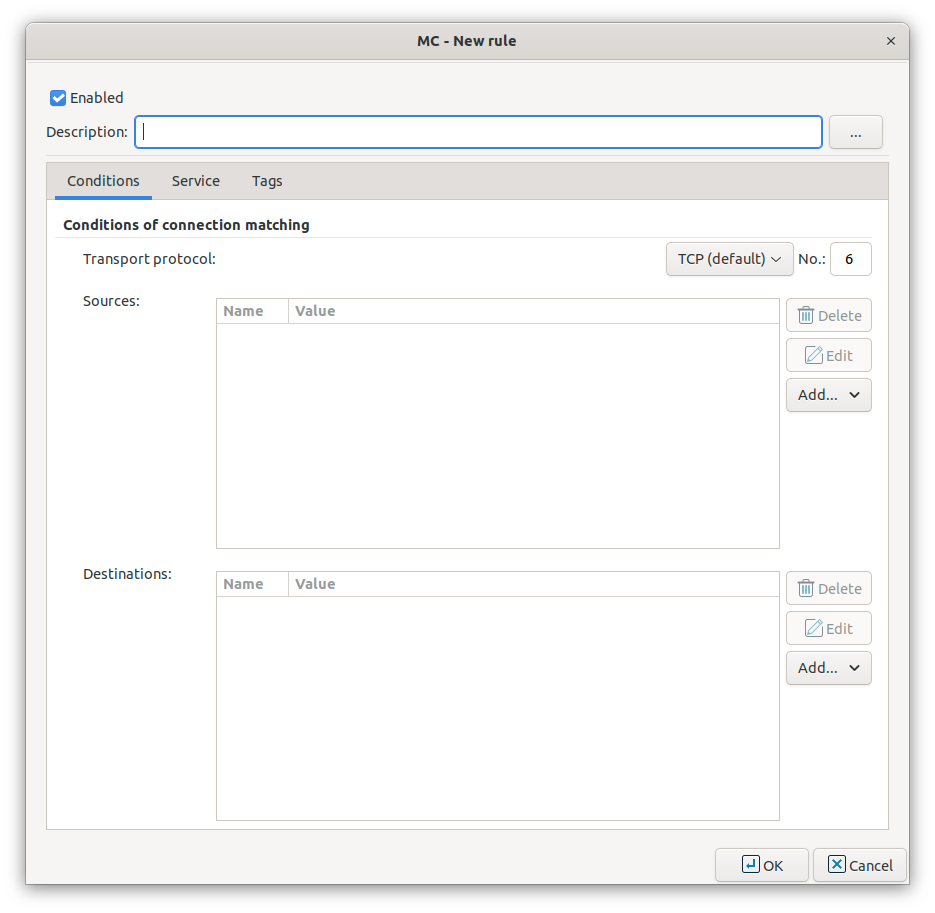Open the TCP (default) protocol dropdown

click(x=728, y=259)
